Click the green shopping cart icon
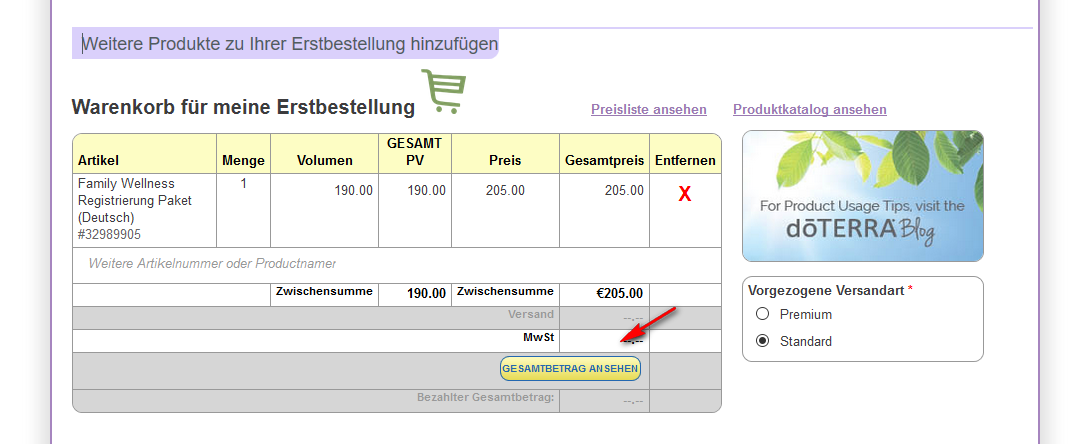Viewport: 1080px width, 444px height. point(444,91)
